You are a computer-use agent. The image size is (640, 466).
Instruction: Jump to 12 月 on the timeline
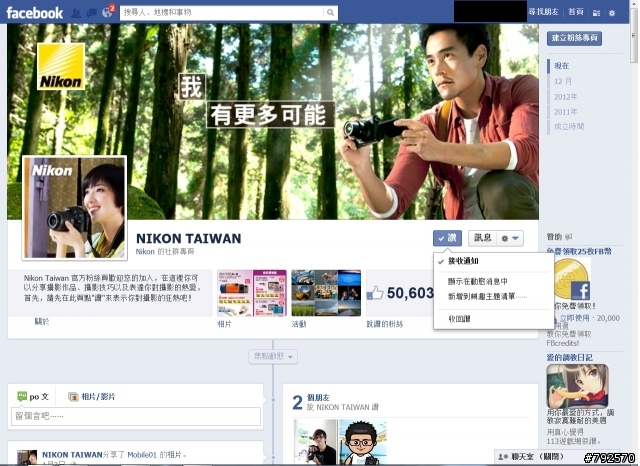[562, 81]
